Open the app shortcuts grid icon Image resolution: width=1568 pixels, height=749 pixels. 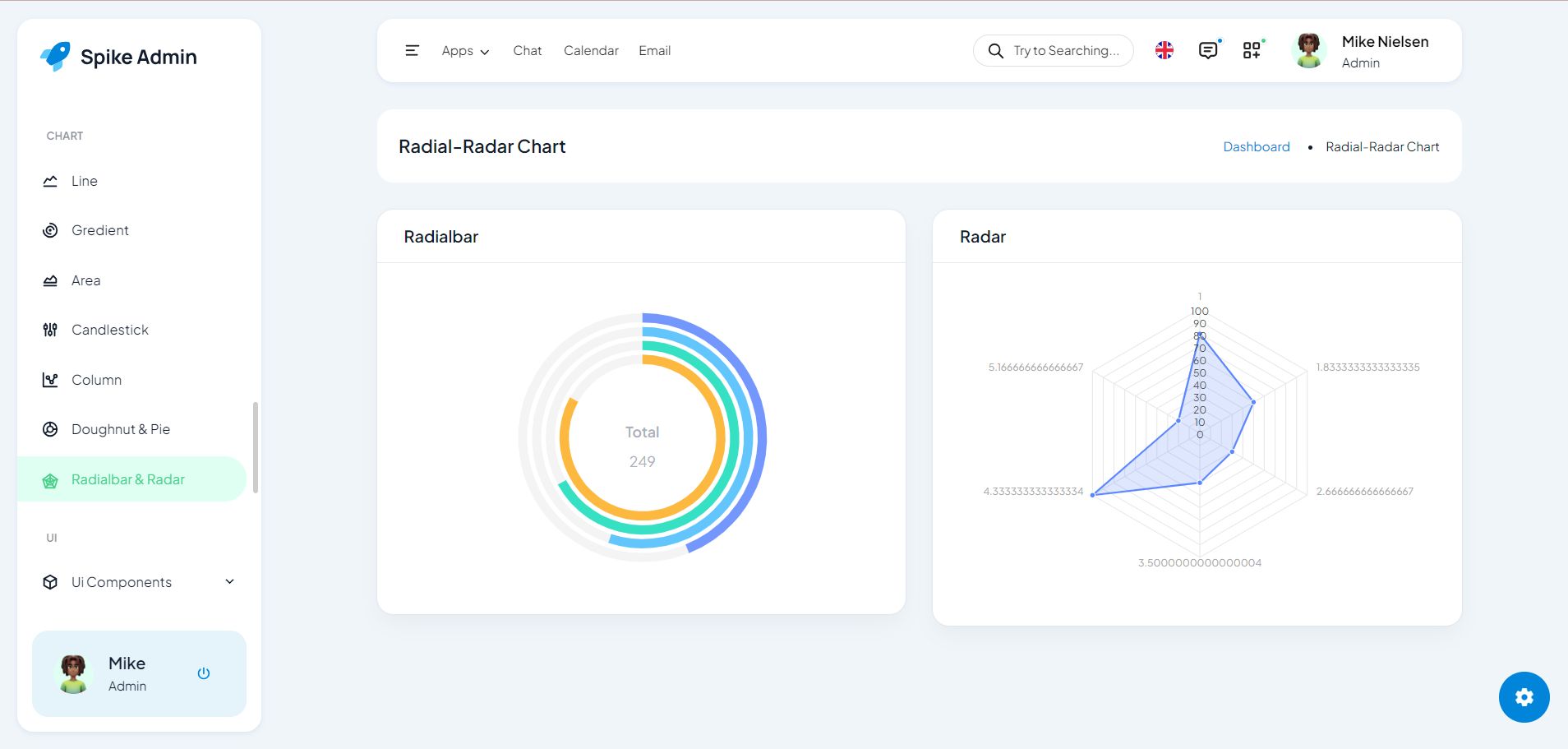point(1251,50)
